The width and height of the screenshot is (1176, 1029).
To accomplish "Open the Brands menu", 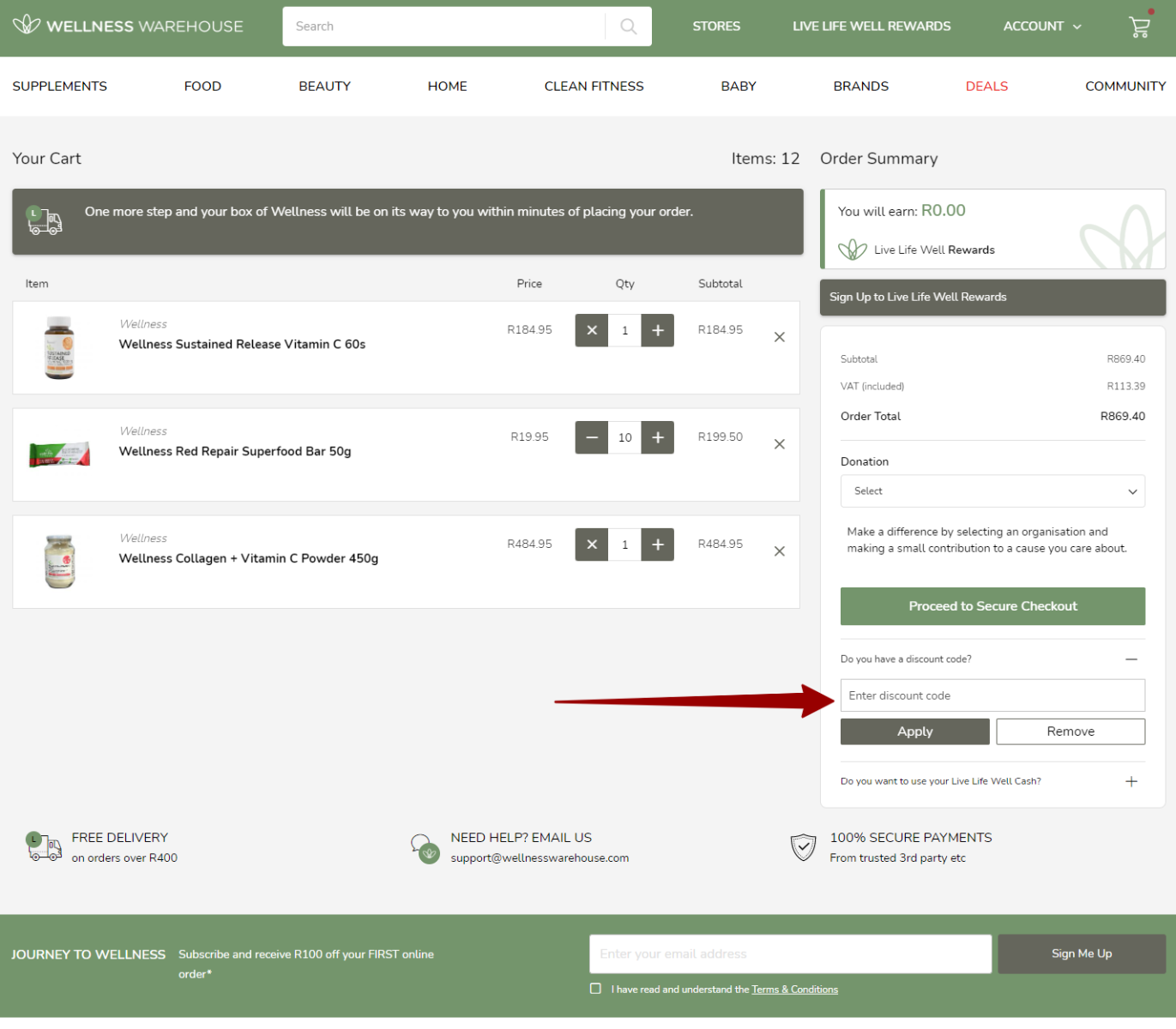I will [x=861, y=86].
